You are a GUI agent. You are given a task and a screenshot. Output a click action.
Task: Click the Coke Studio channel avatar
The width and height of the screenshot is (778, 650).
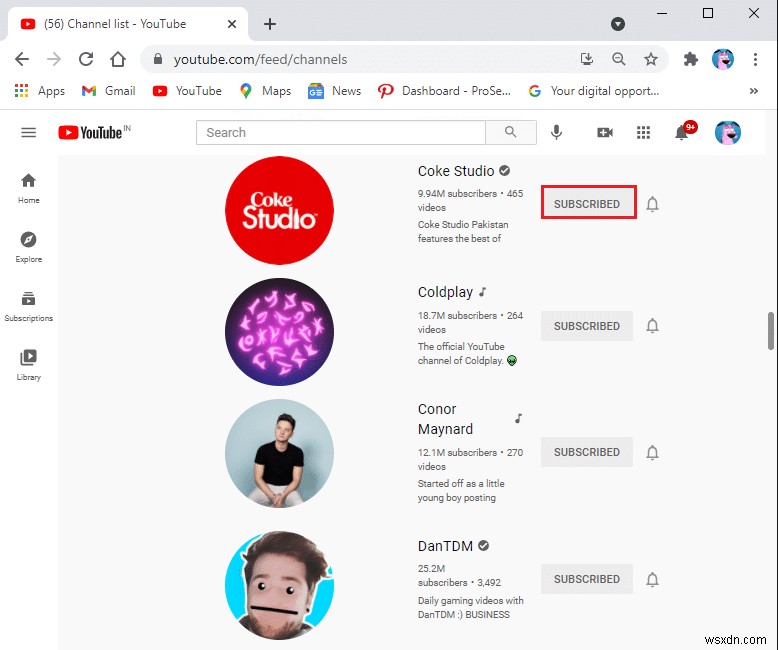click(x=279, y=210)
